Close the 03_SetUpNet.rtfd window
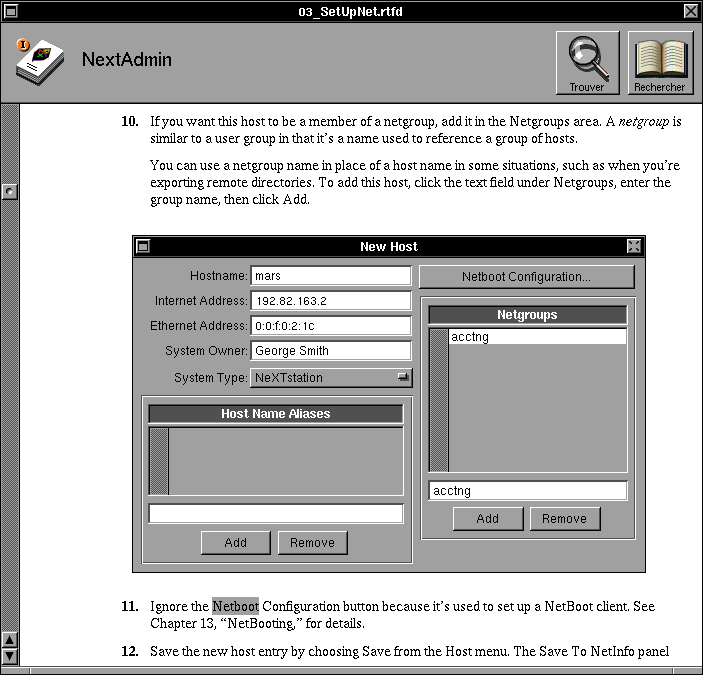Viewport: 703px width, 675px height. 691,11
